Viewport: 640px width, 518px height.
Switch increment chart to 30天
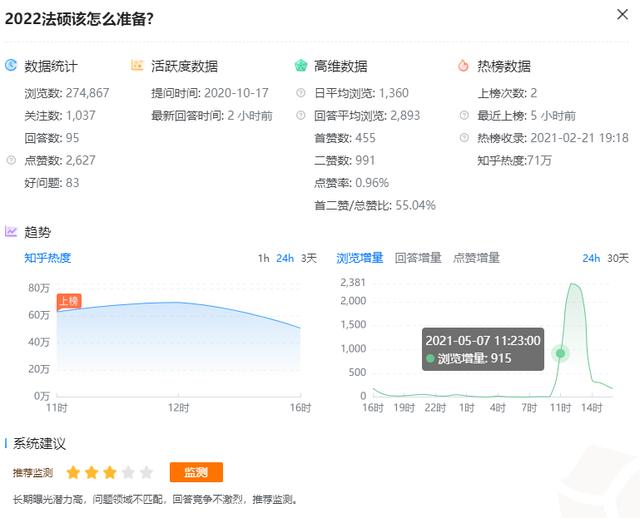click(618, 258)
